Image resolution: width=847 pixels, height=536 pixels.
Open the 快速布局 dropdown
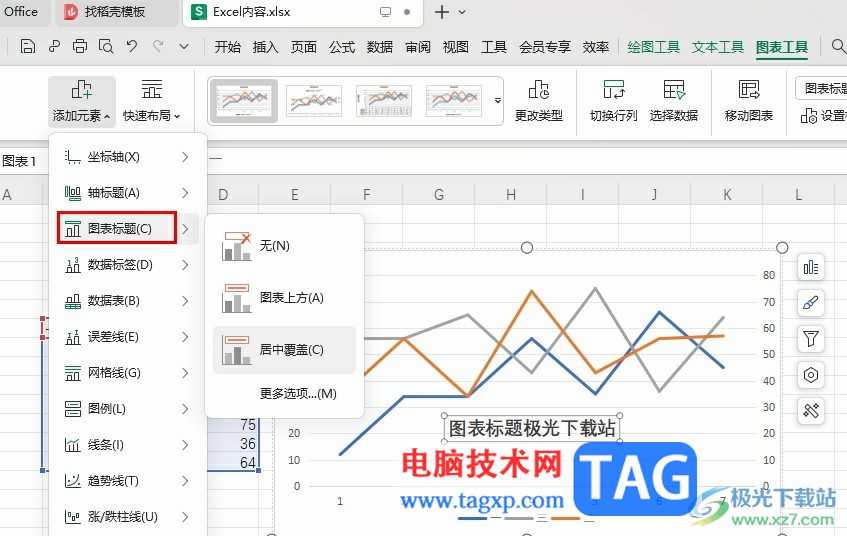point(151,101)
